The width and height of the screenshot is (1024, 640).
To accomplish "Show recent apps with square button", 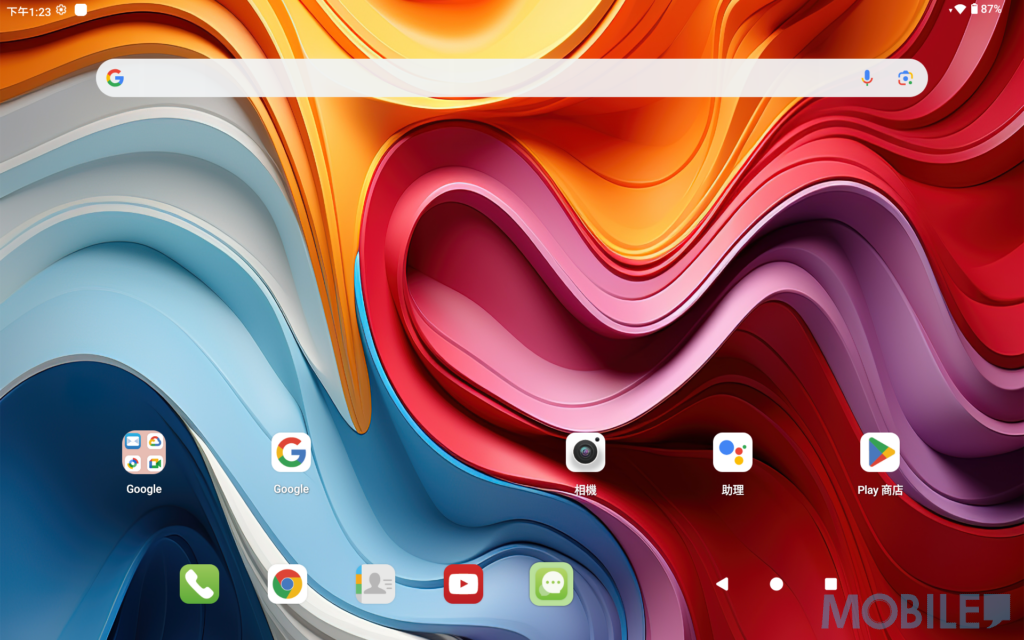I will pos(830,584).
